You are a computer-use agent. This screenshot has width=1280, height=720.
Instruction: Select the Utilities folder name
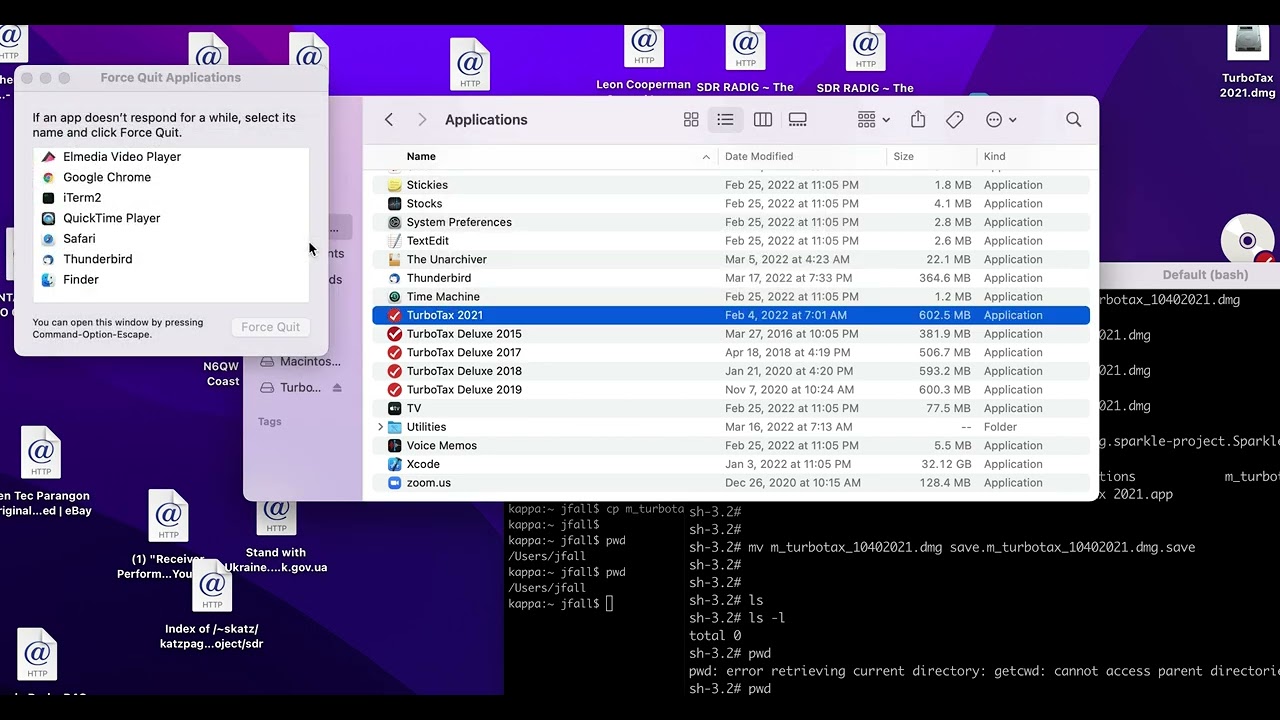[x=426, y=427]
